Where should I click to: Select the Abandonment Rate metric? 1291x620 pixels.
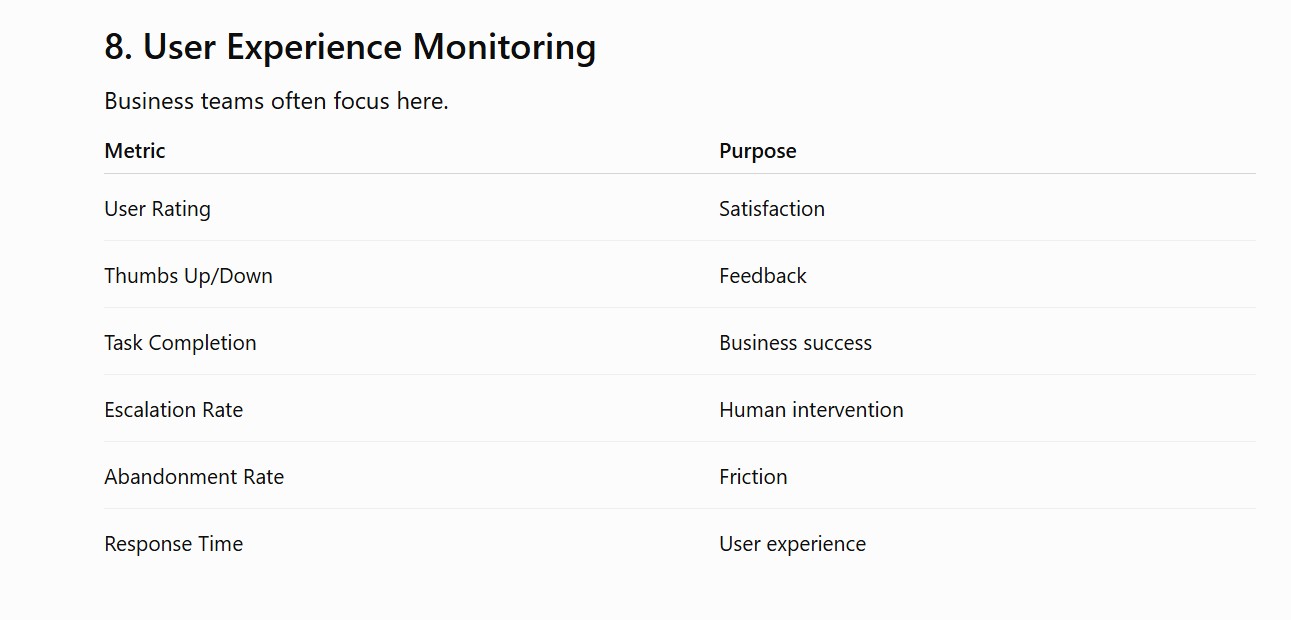tap(194, 477)
